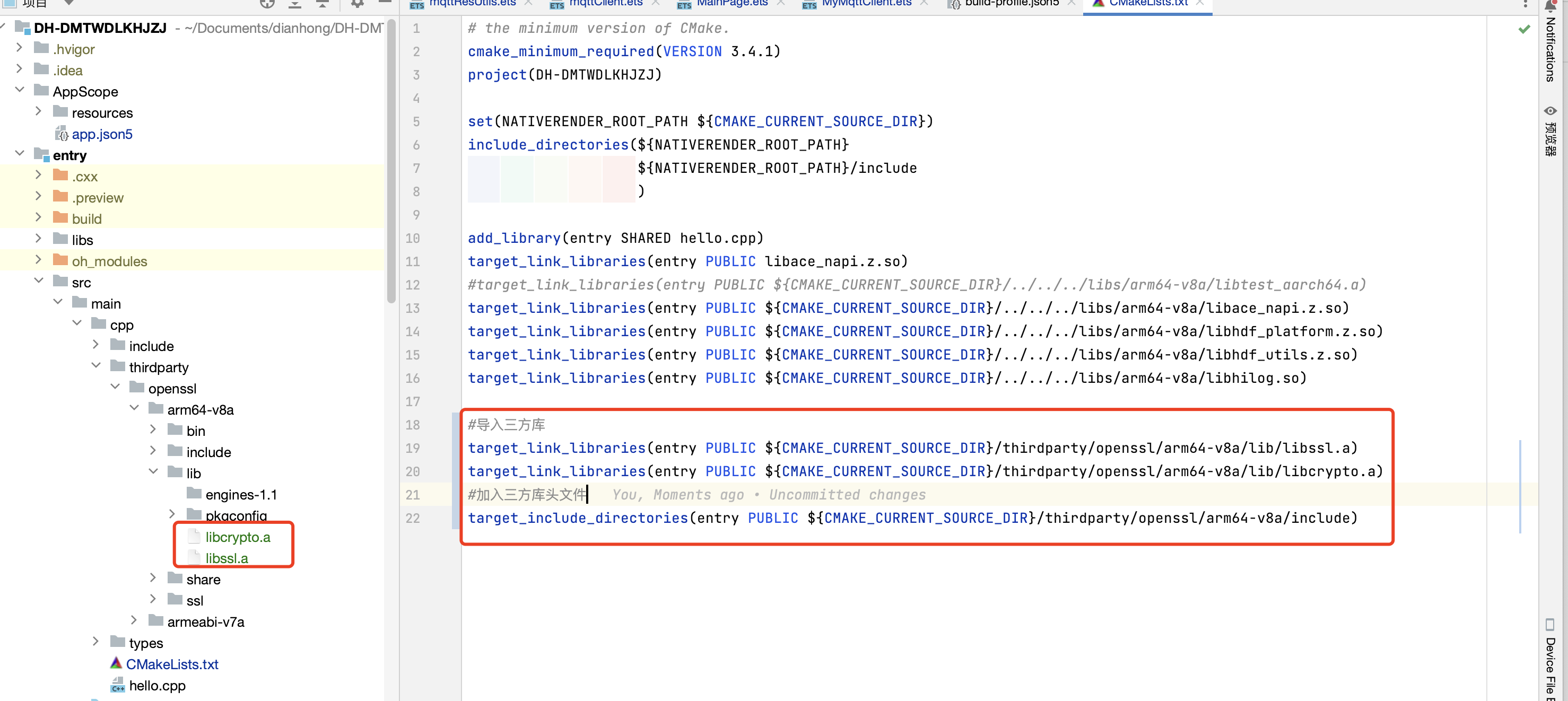Switch to the MainPage.ets tab

(x=731, y=4)
